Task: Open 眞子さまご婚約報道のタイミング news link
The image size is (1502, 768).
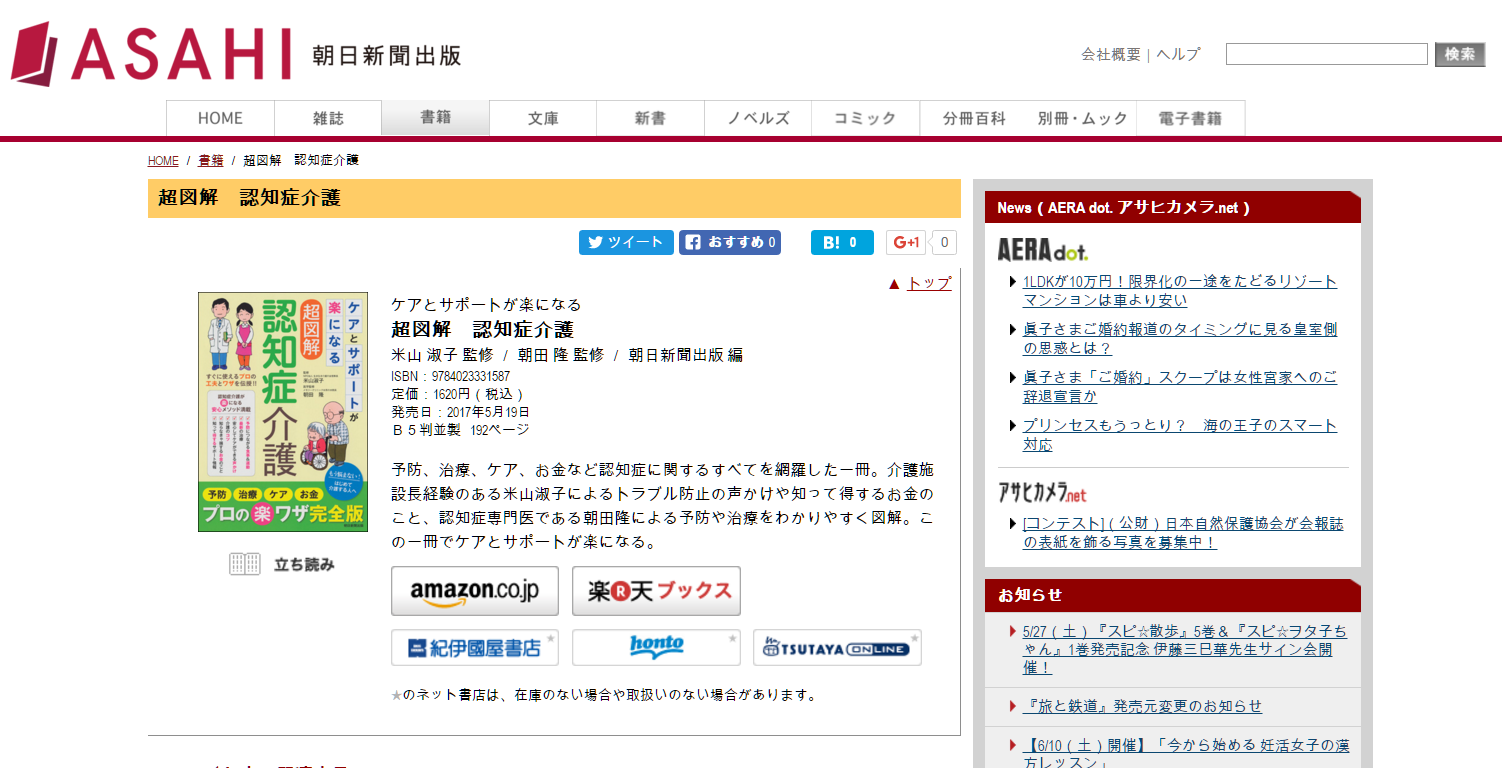Action: [x=1180, y=339]
